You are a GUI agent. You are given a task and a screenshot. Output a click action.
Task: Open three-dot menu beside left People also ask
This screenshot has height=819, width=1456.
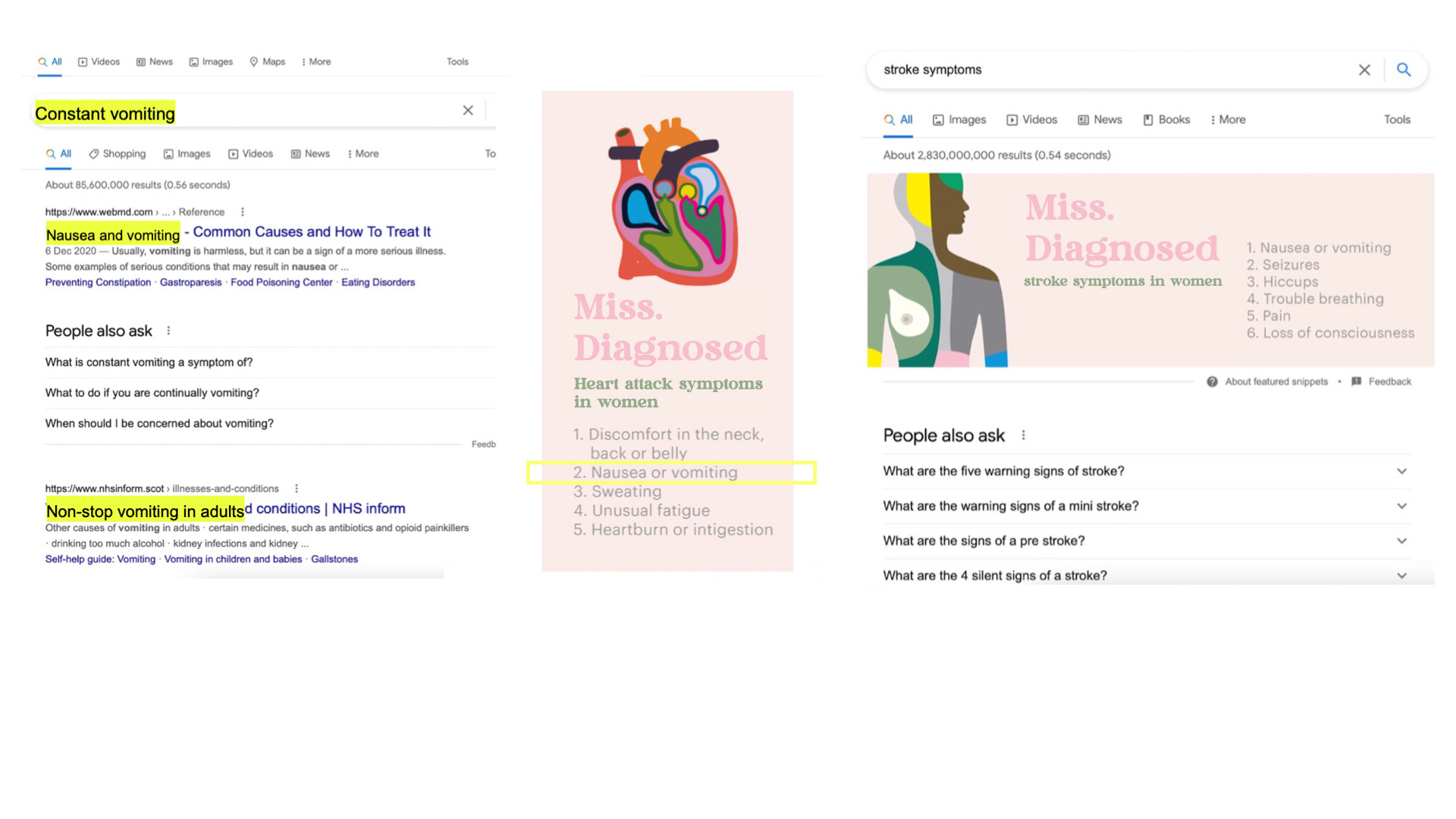(168, 331)
